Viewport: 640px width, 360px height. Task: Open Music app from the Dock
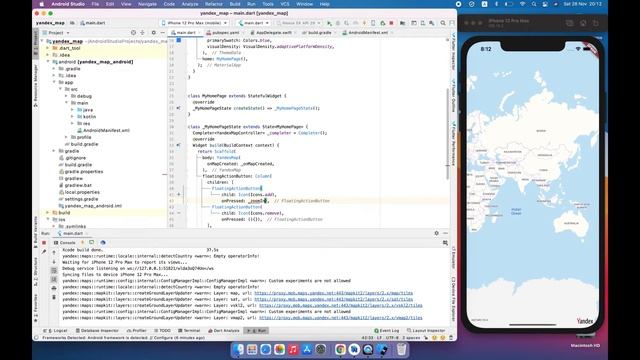(293, 349)
